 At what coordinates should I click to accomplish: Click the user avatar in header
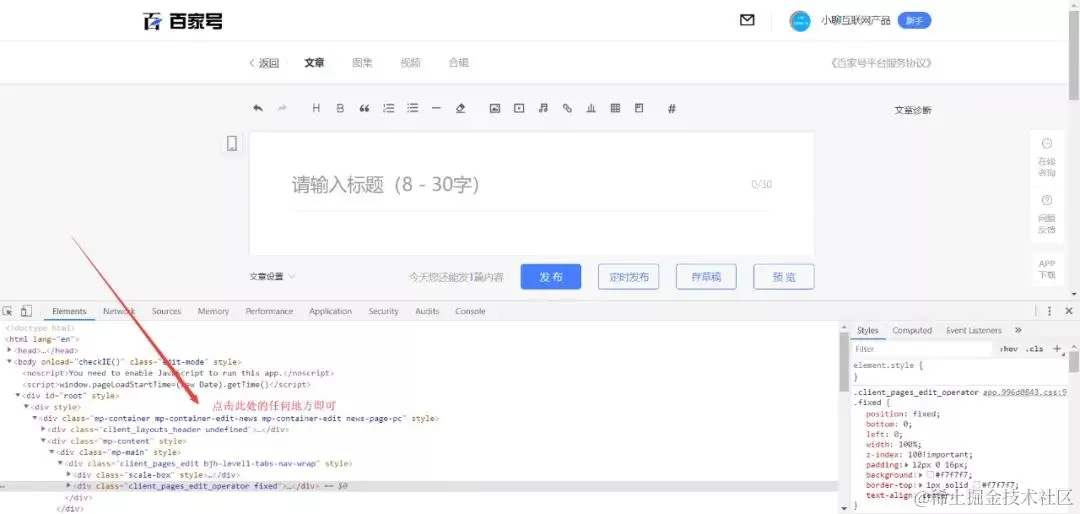(800, 21)
